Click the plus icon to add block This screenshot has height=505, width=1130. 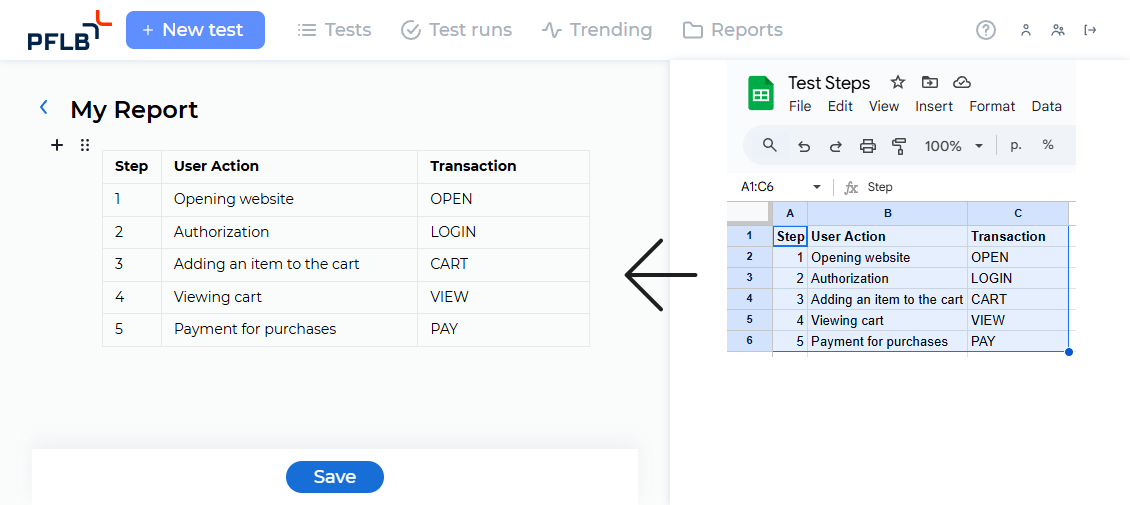(x=57, y=145)
